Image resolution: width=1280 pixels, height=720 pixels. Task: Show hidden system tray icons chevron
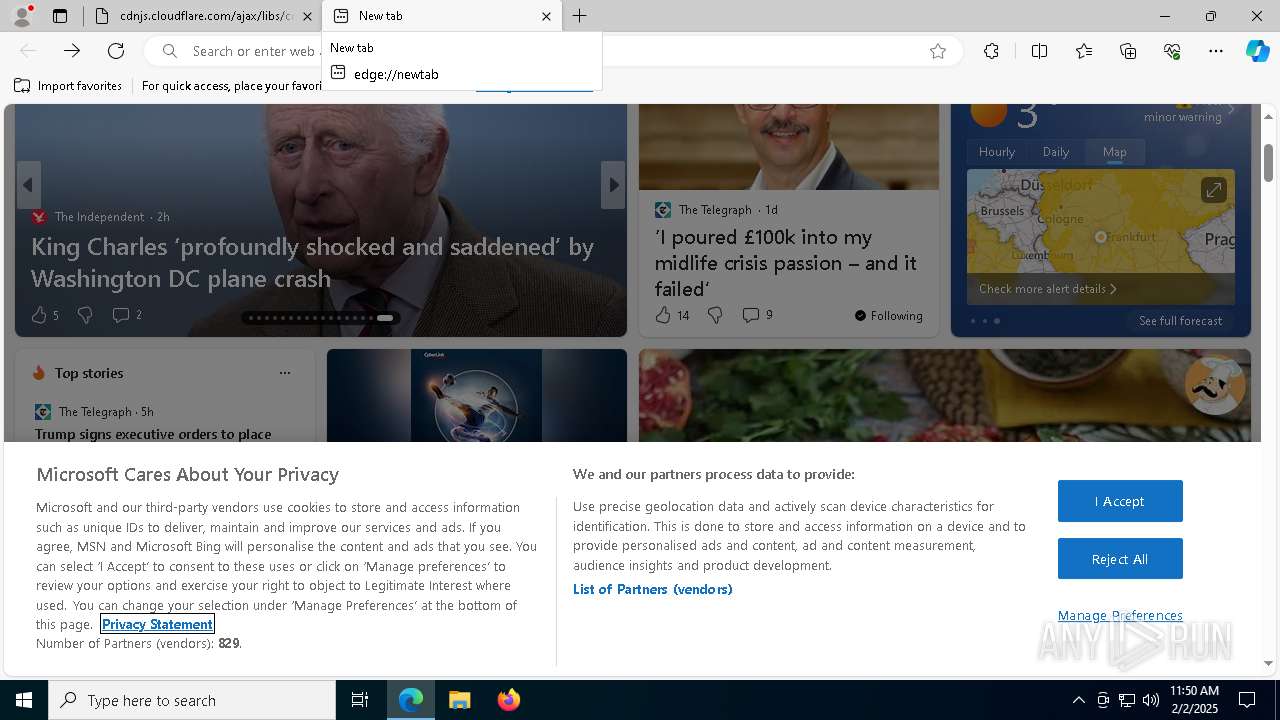point(1078,700)
